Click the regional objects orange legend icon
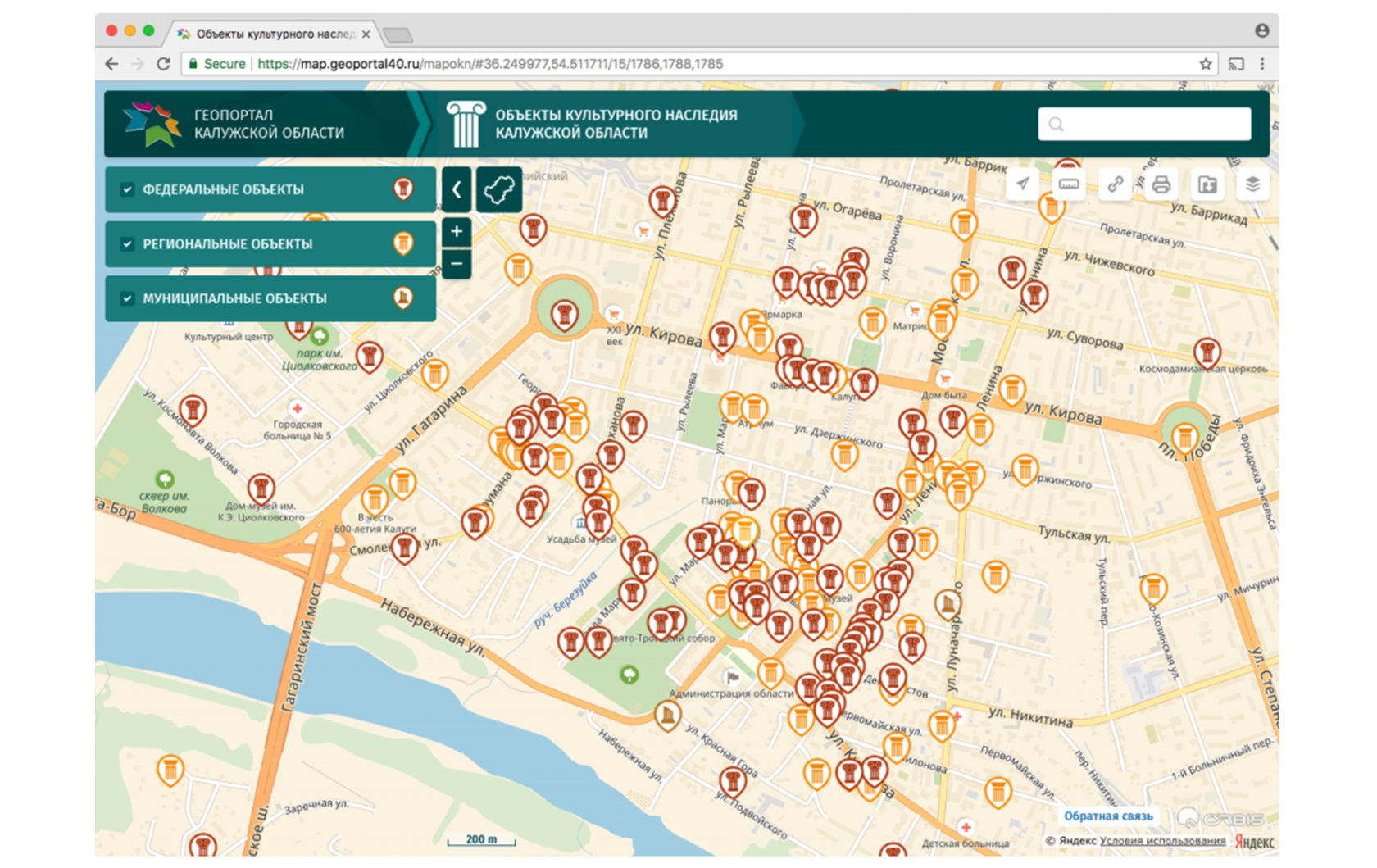 [x=402, y=243]
